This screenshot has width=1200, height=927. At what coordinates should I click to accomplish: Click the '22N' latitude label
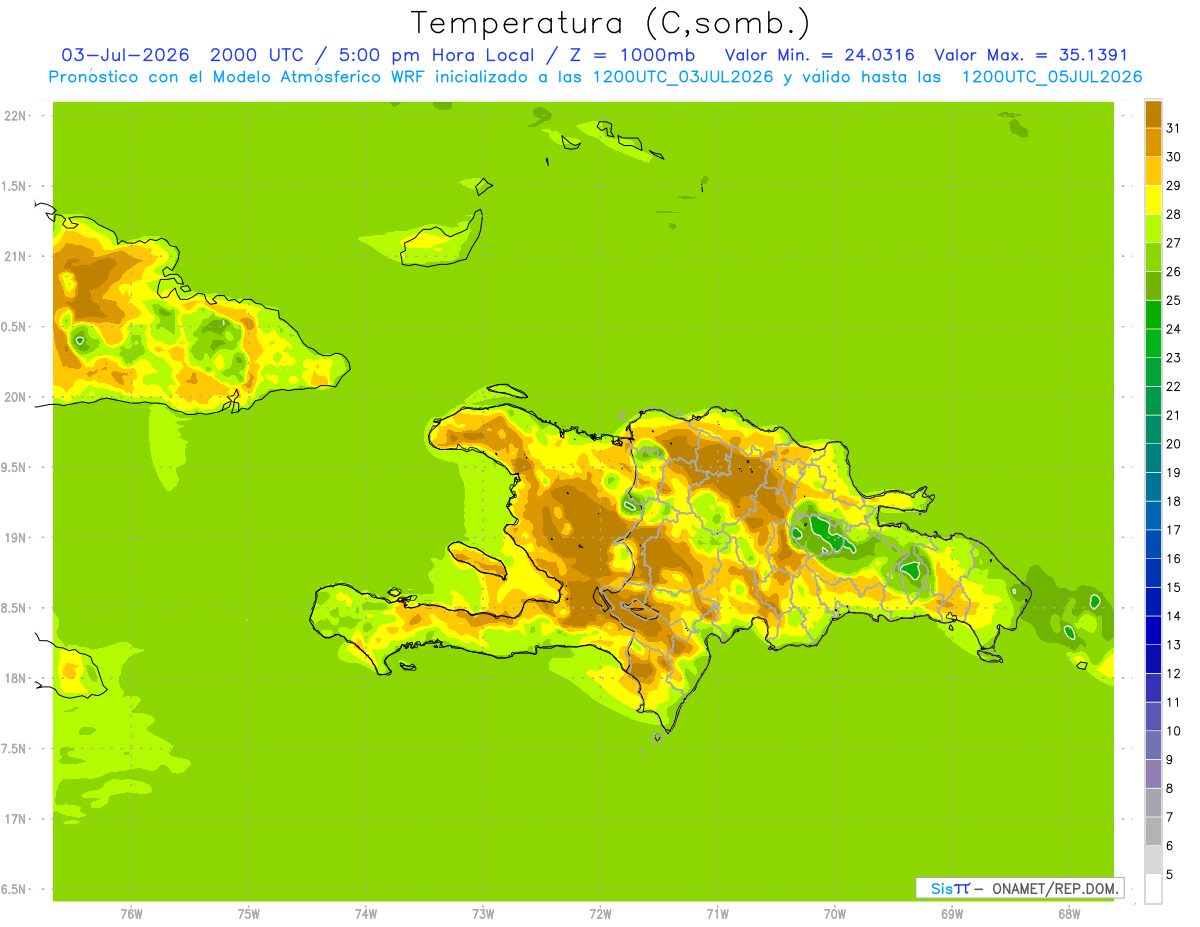15,116
